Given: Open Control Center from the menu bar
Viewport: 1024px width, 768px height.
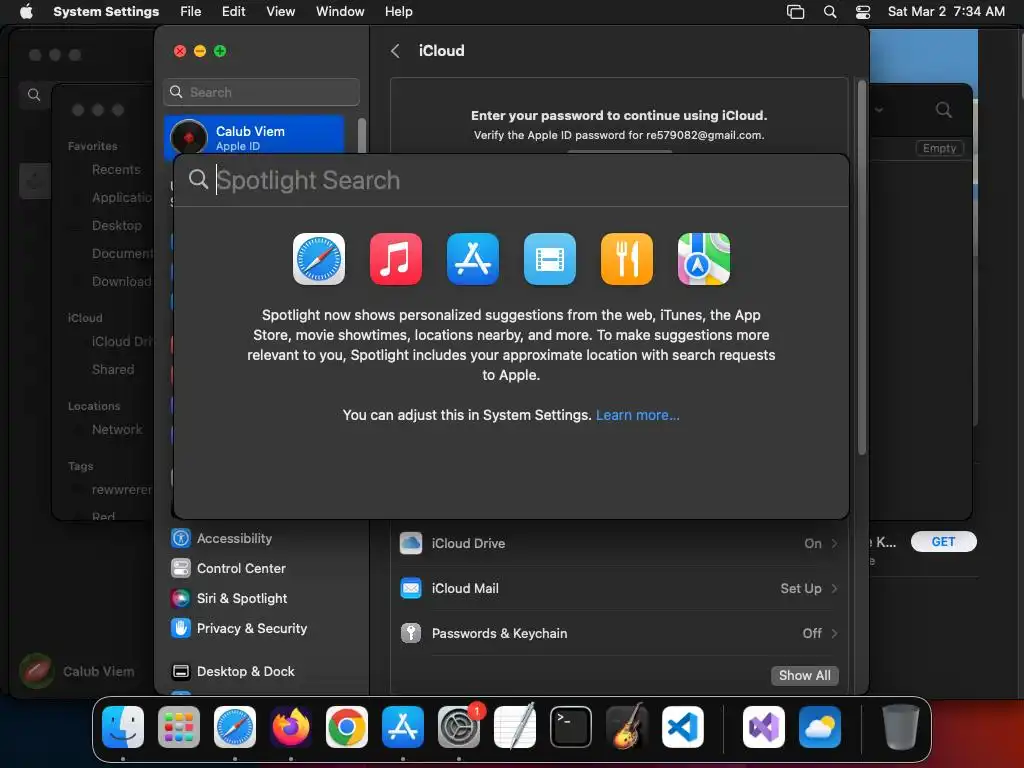Looking at the screenshot, I should 863,12.
